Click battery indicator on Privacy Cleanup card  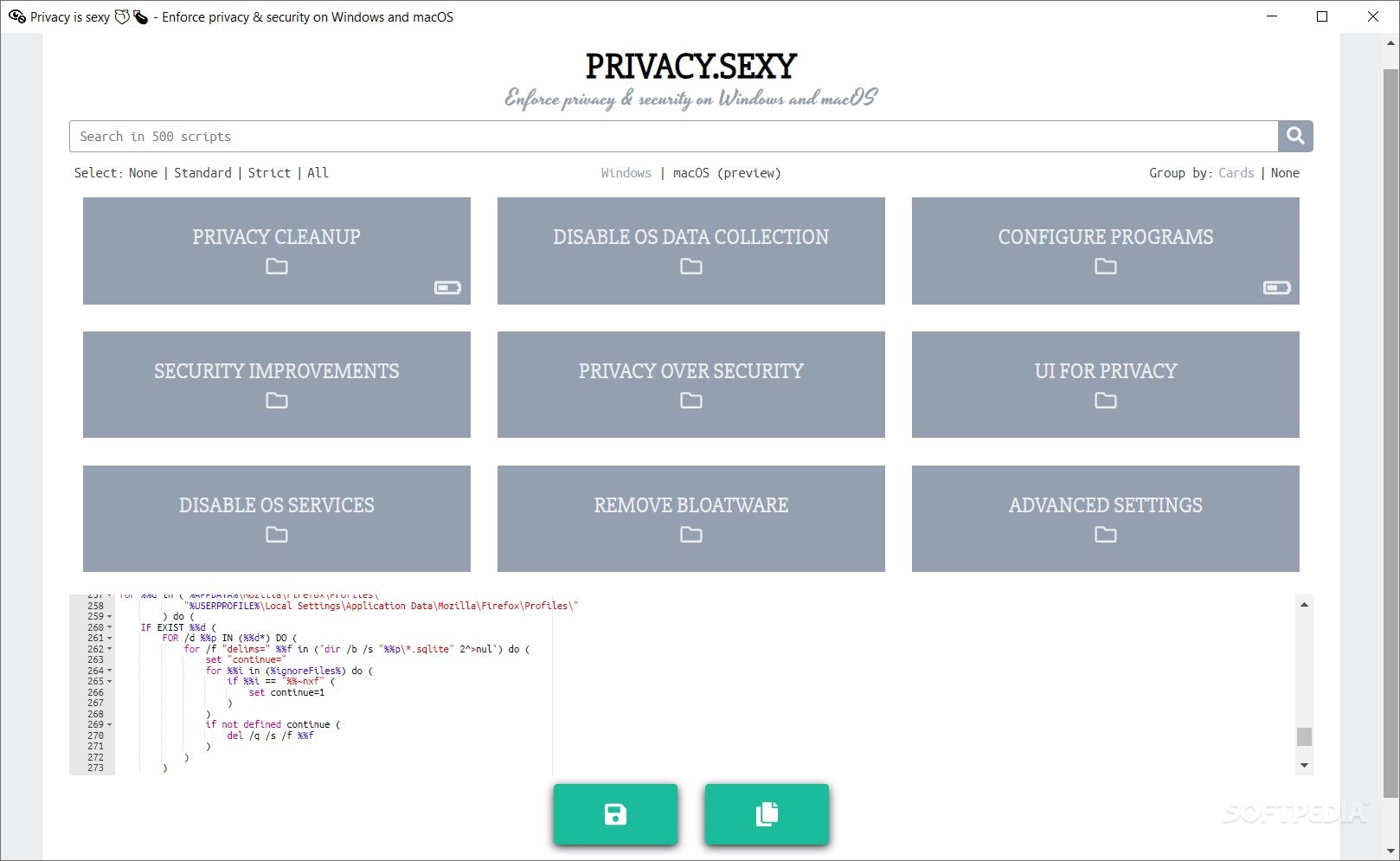pyautogui.click(x=447, y=287)
